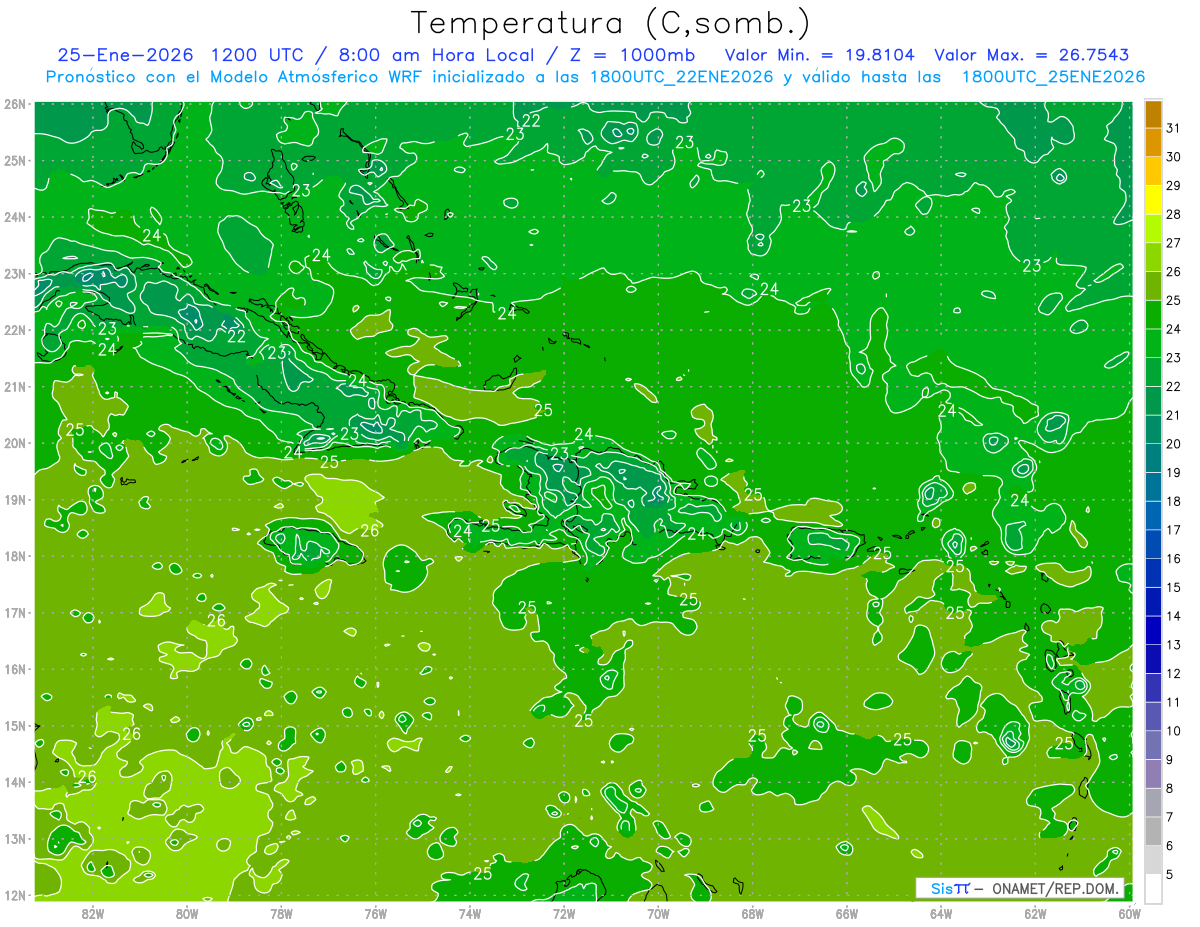
Task: Click the latitude axis label 22N
Action: 15,330
